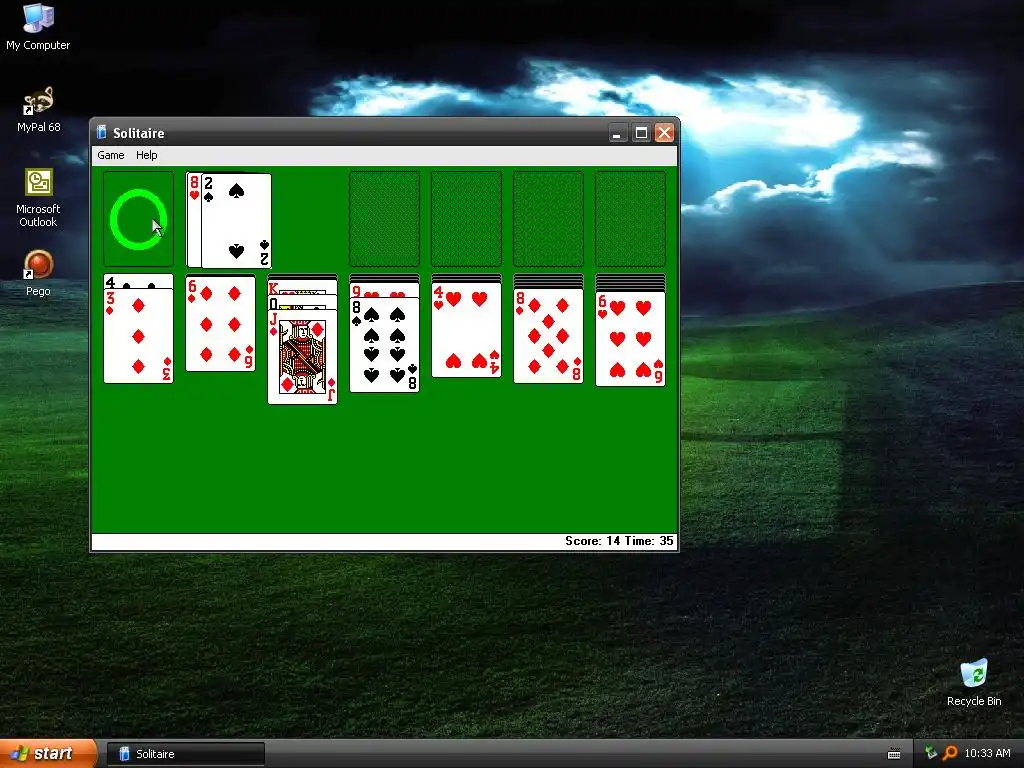The height and width of the screenshot is (768, 1024).
Task: Maximize the Solitaire window
Action: 641,133
